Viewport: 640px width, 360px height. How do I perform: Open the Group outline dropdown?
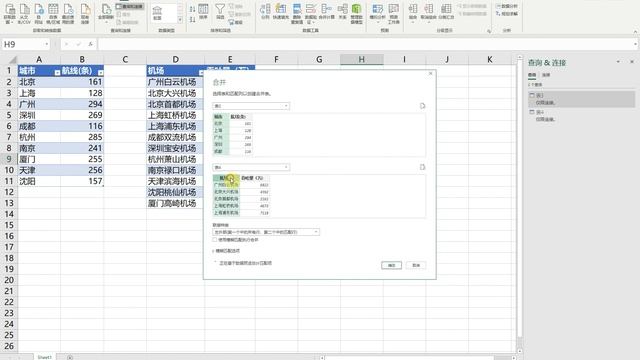point(413,12)
